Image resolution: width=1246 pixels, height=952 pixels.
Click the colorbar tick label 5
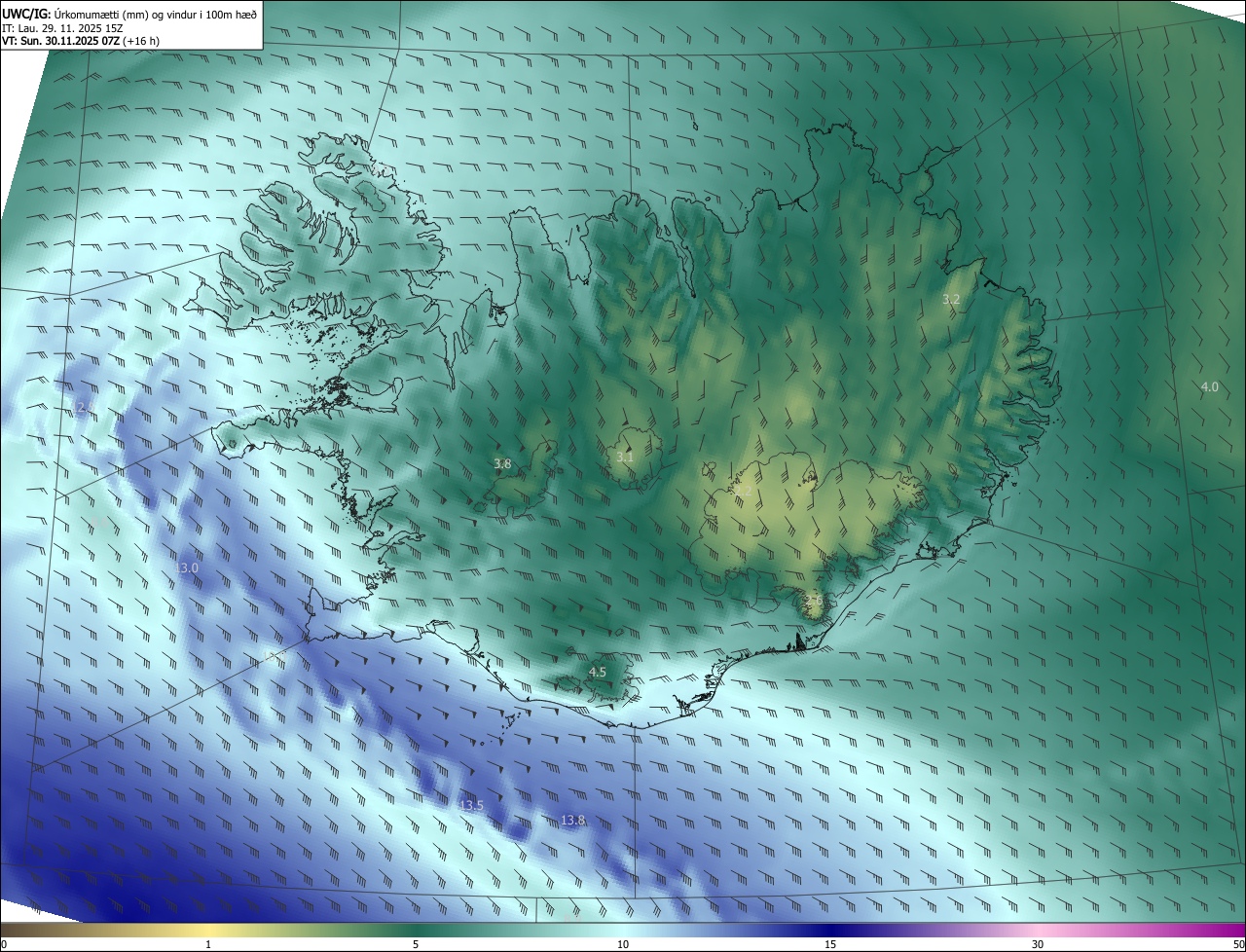pos(416,944)
